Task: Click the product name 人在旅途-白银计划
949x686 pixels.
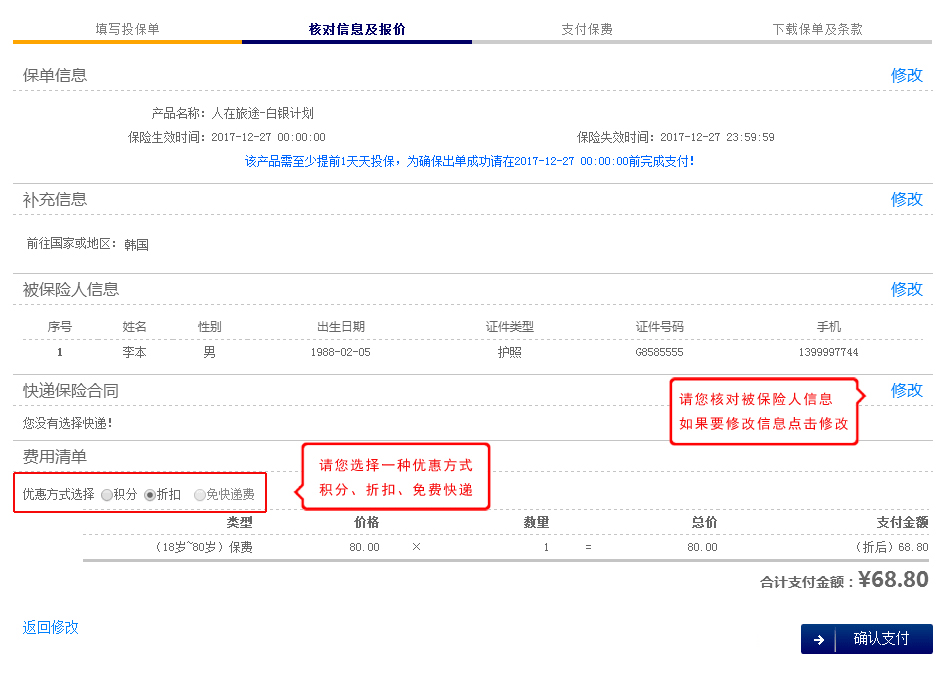Action: point(262,114)
